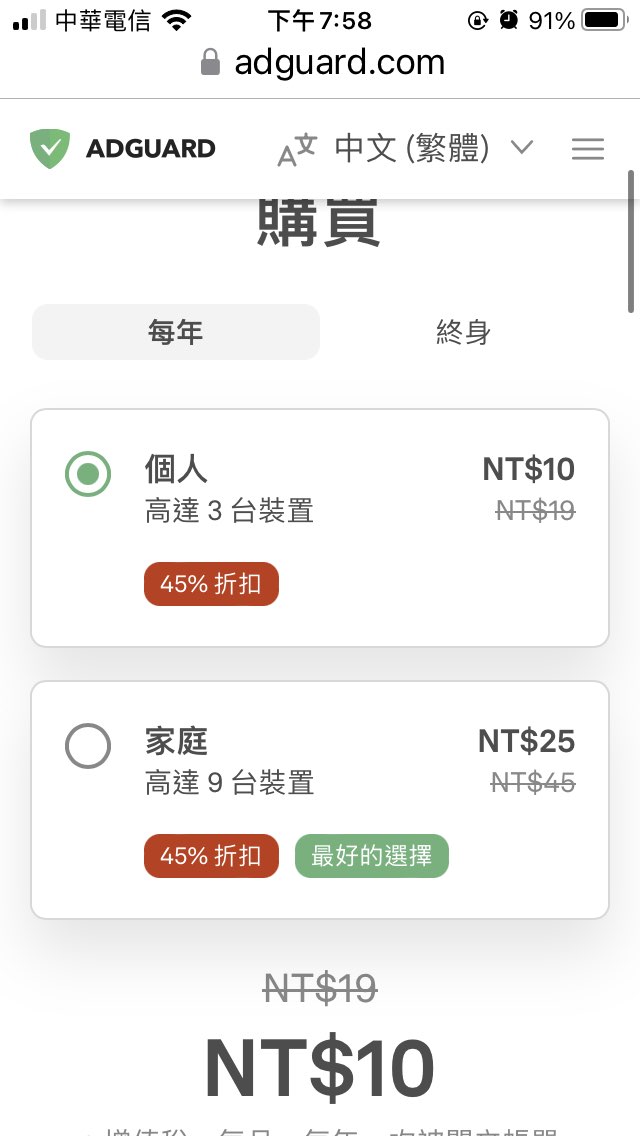Expand the 中文 (繁體) language dropdown
The height and width of the screenshot is (1136, 640).
tap(412, 149)
